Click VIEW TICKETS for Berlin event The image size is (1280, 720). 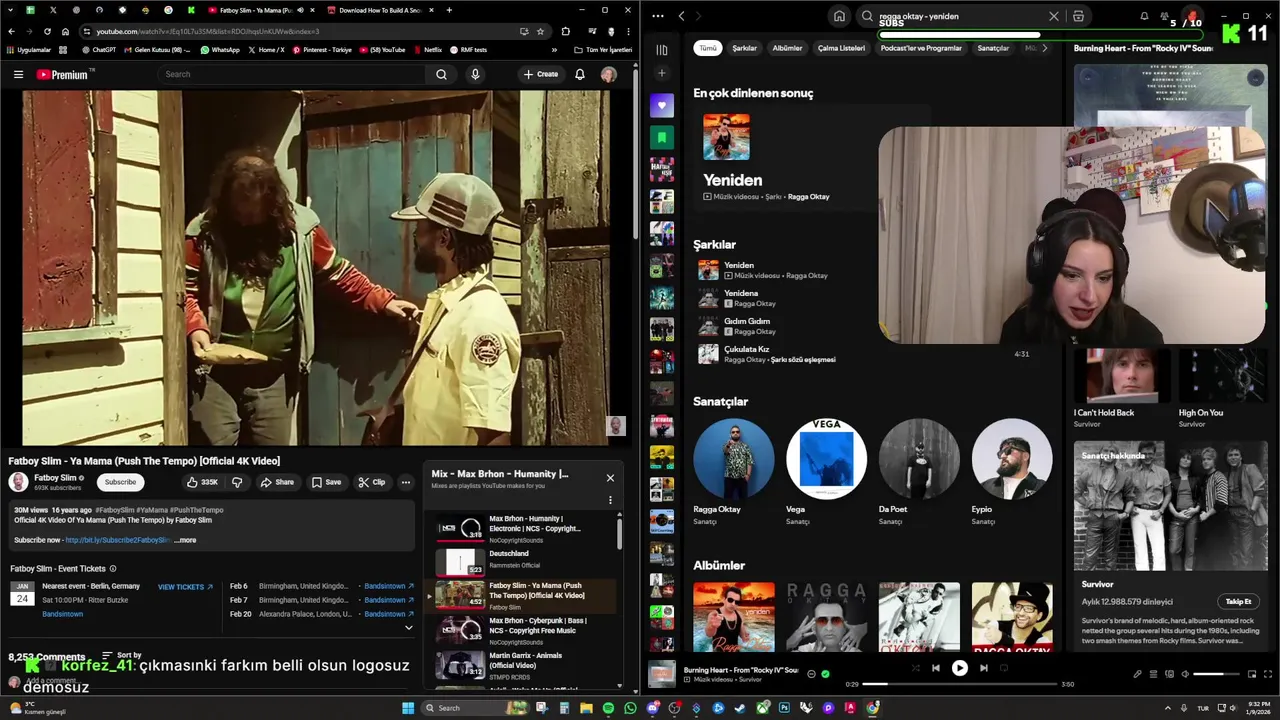pyautogui.click(x=185, y=587)
